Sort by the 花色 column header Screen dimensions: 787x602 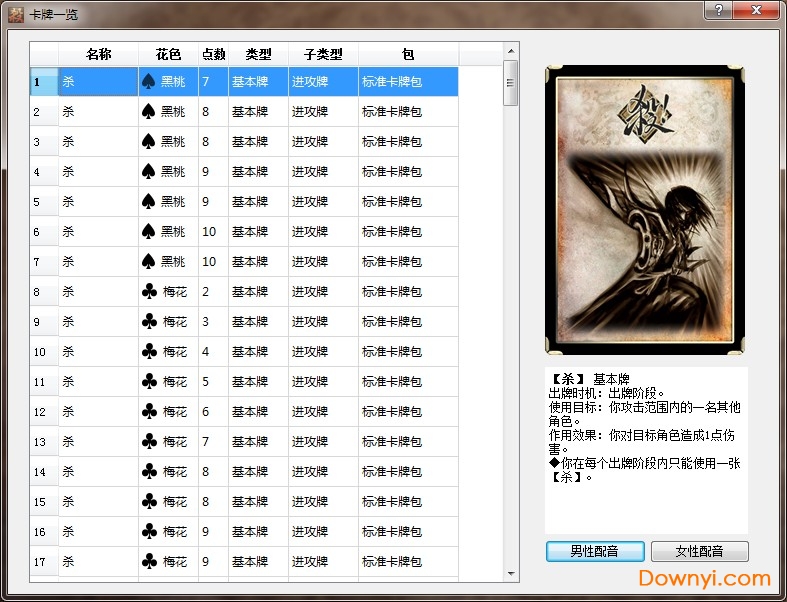pos(168,54)
